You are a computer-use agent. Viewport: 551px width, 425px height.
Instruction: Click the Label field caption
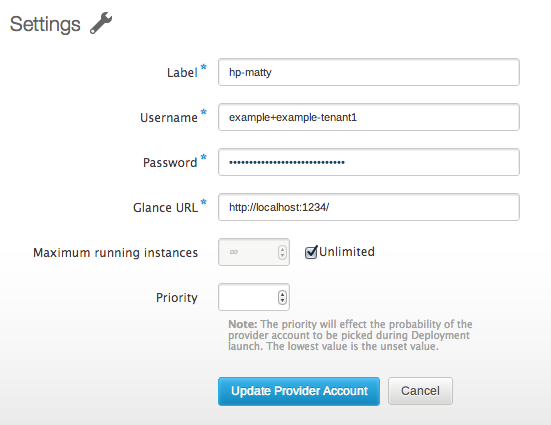[182, 72]
